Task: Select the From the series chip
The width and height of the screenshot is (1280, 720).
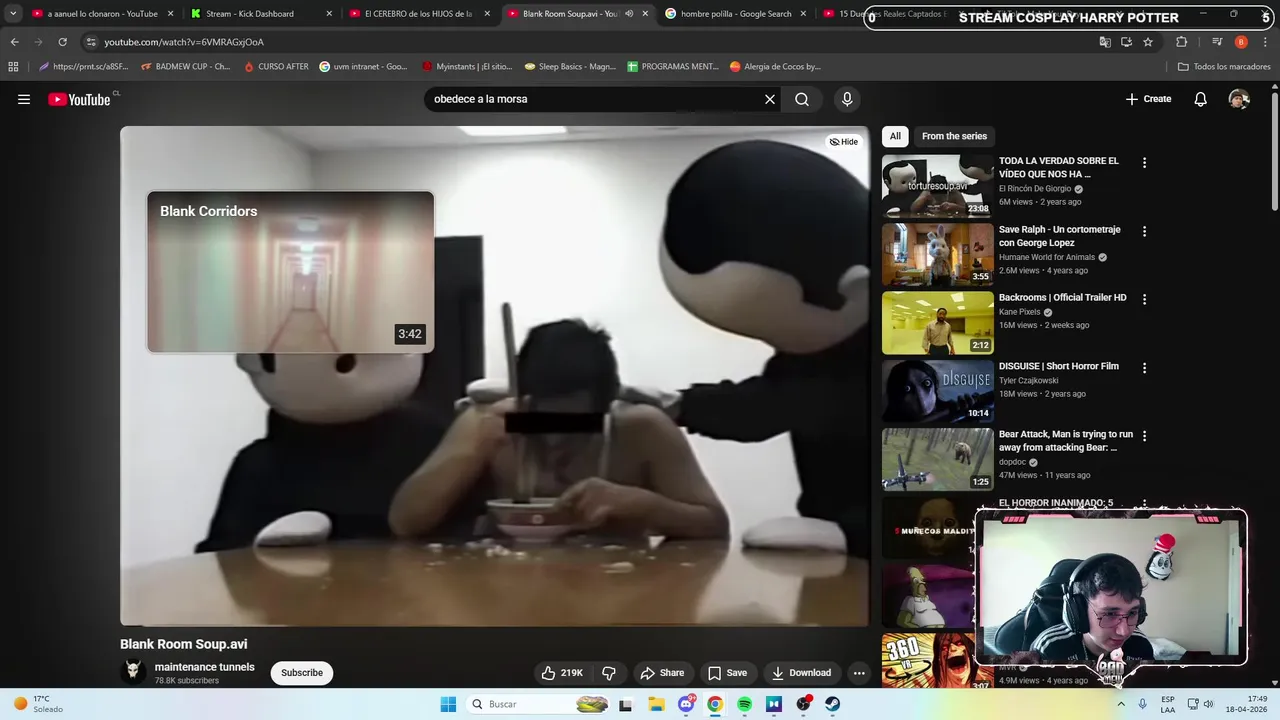Action: pos(954,136)
